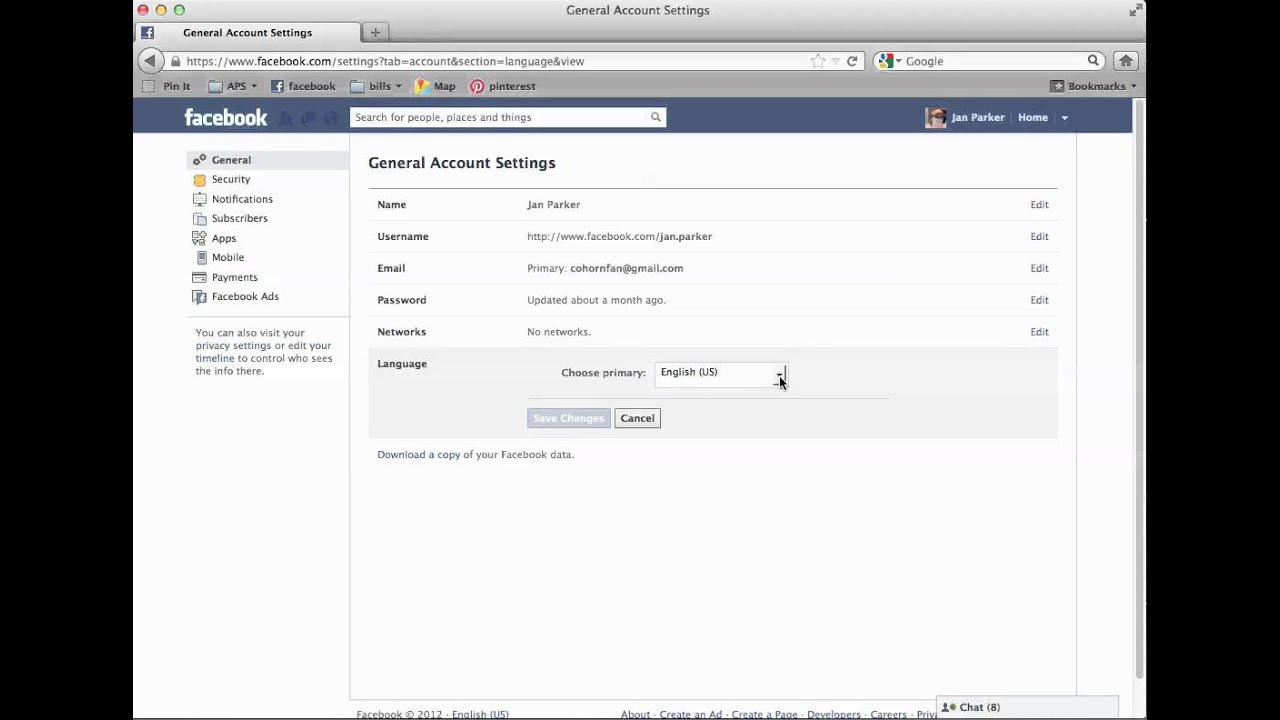Click the Language row label

click(x=402, y=363)
